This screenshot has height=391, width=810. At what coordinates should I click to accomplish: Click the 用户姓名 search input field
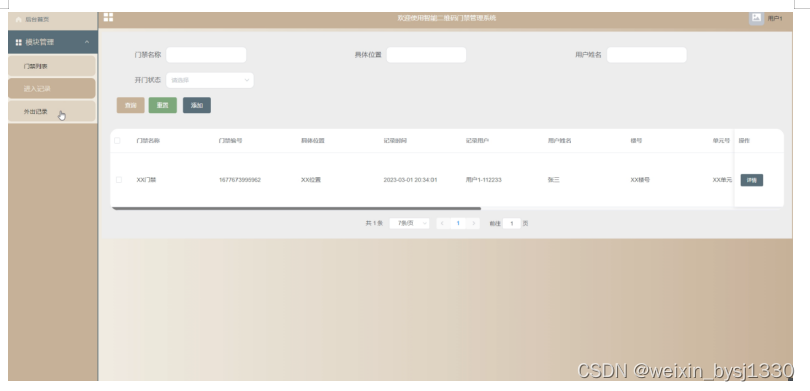point(646,55)
